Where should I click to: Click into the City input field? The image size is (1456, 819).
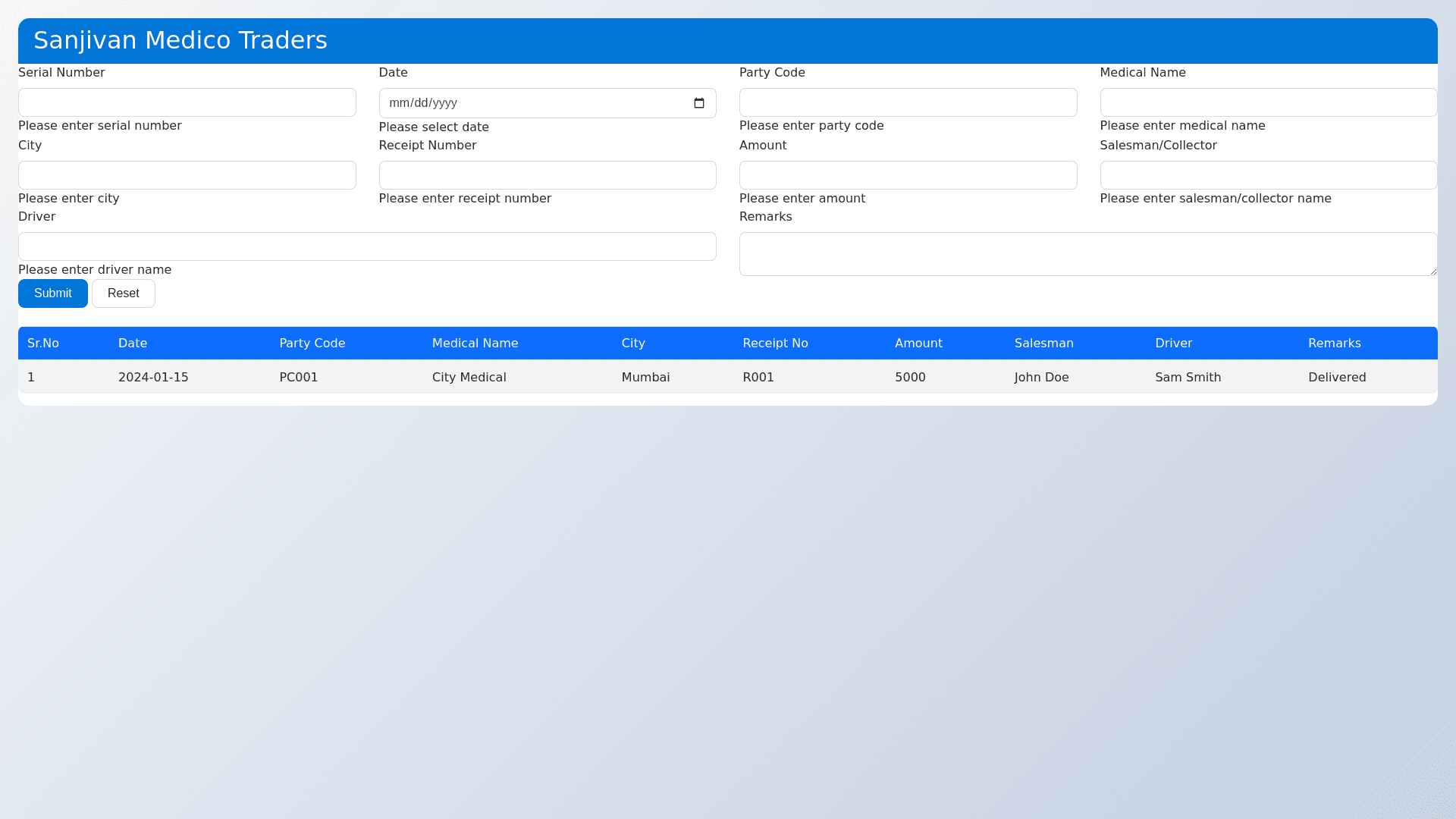(x=187, y=175)
